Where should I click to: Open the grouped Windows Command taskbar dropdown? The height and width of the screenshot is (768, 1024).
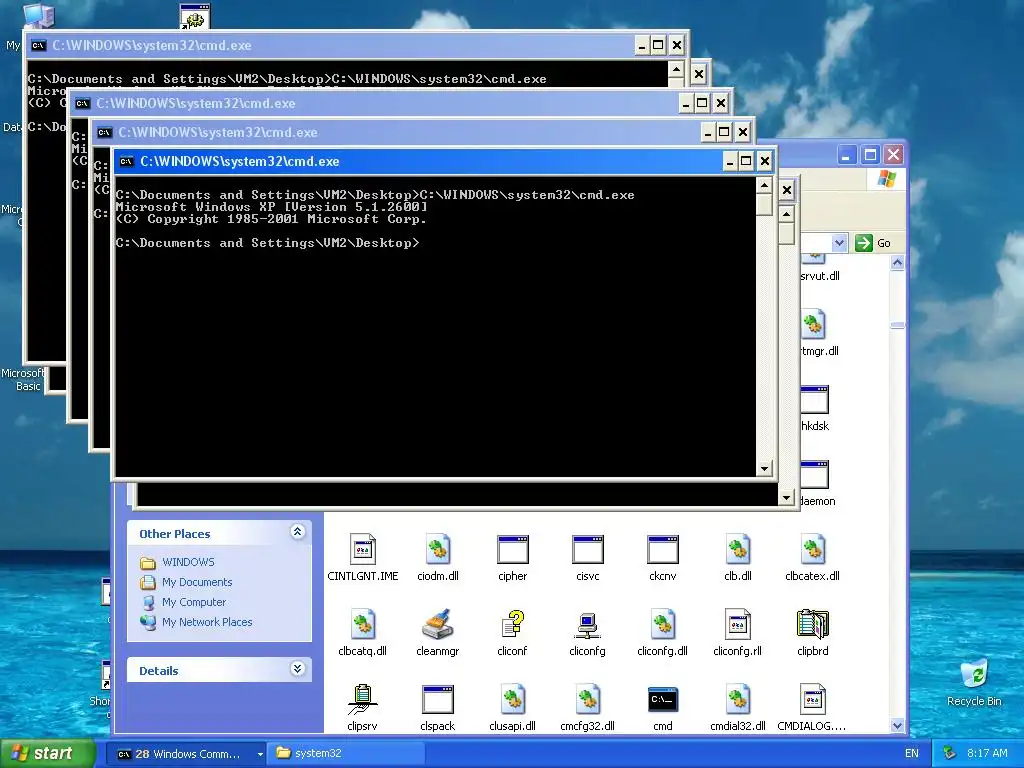click(x=260, y=754)
